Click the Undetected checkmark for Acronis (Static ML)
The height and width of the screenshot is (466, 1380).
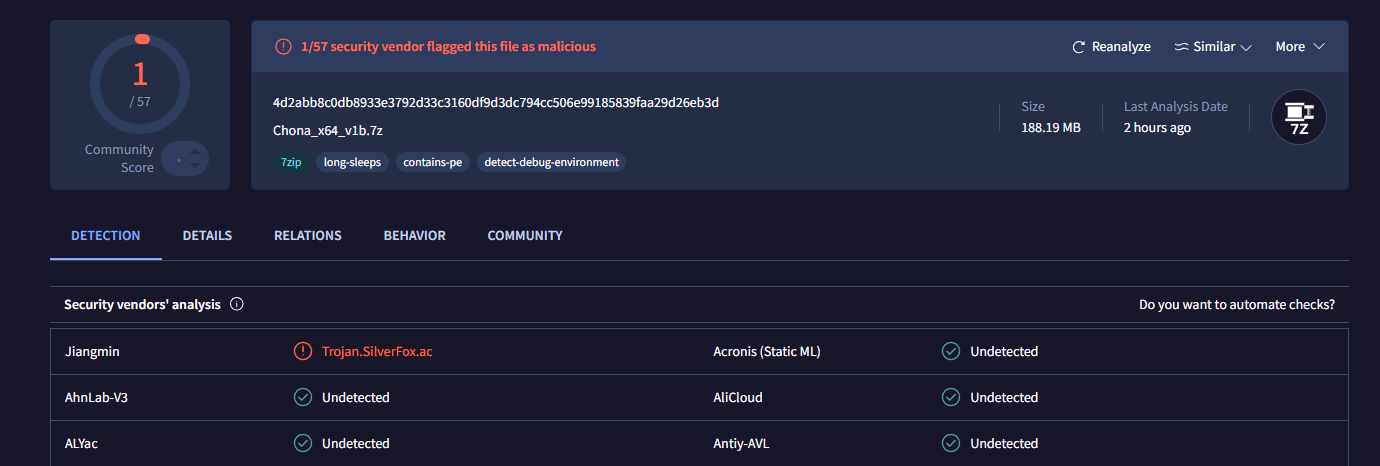point(951,352)
